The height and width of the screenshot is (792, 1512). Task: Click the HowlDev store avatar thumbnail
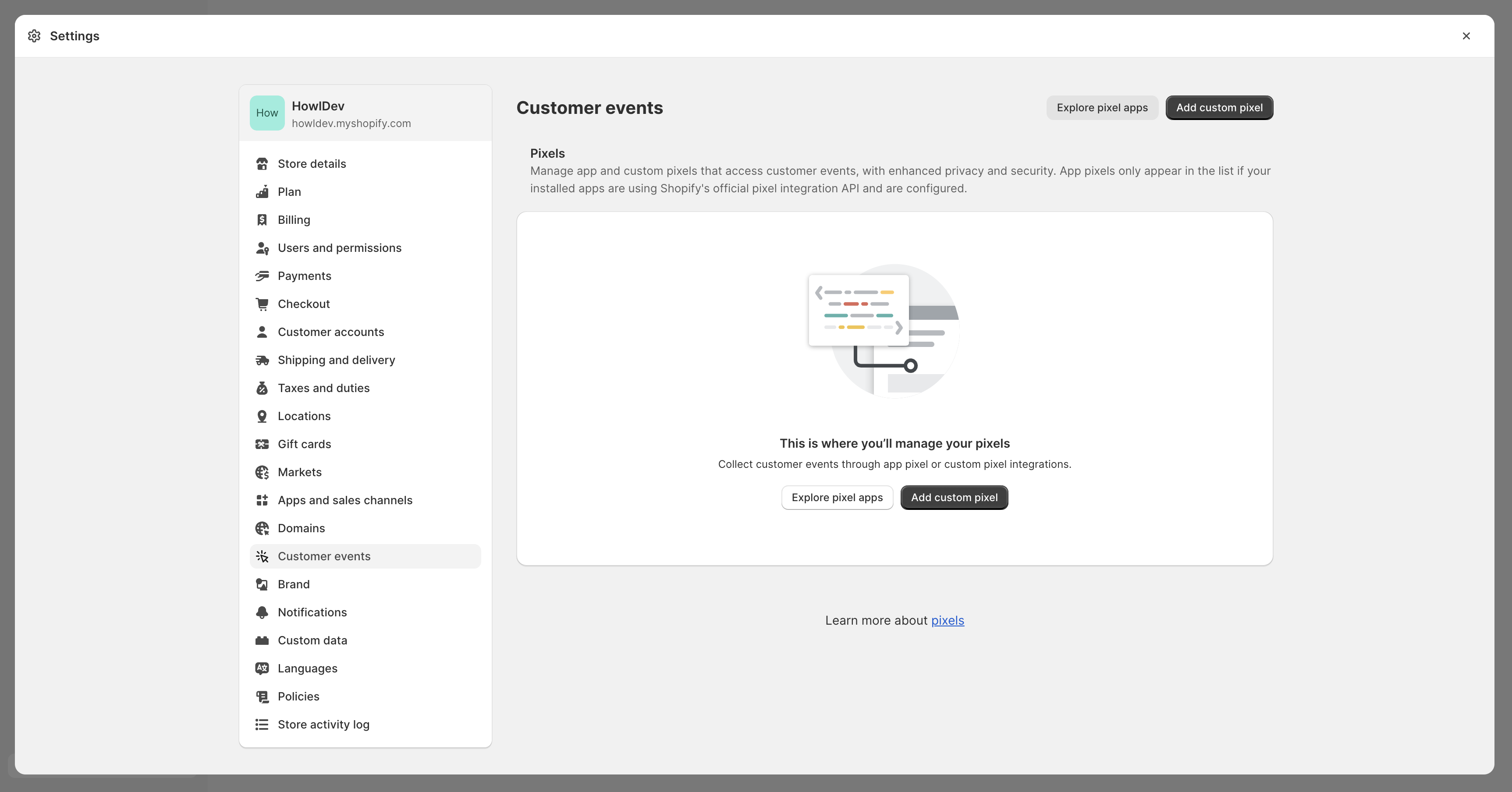267,113
